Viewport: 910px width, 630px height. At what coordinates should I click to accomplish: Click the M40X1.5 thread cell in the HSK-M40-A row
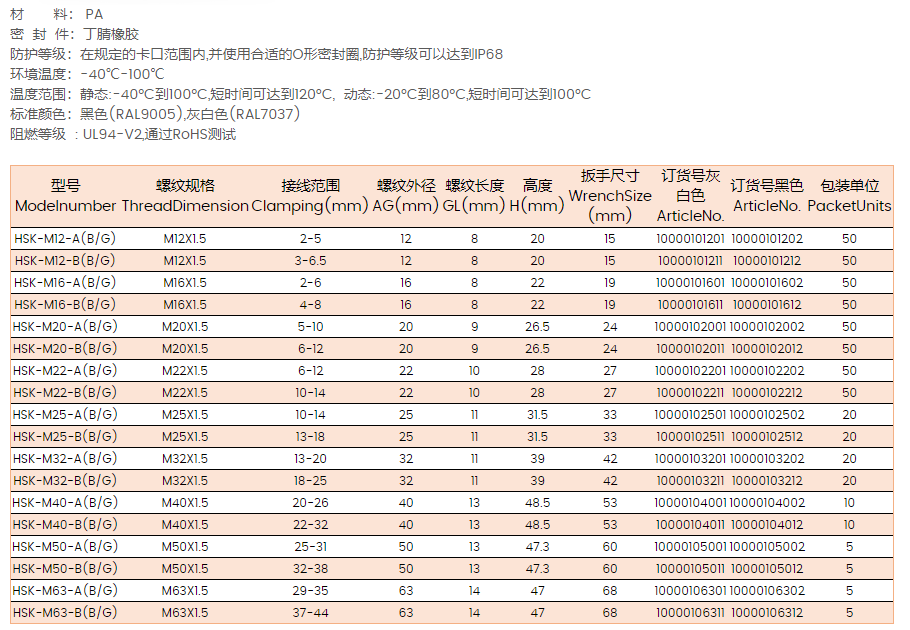[x=185, y=503]
